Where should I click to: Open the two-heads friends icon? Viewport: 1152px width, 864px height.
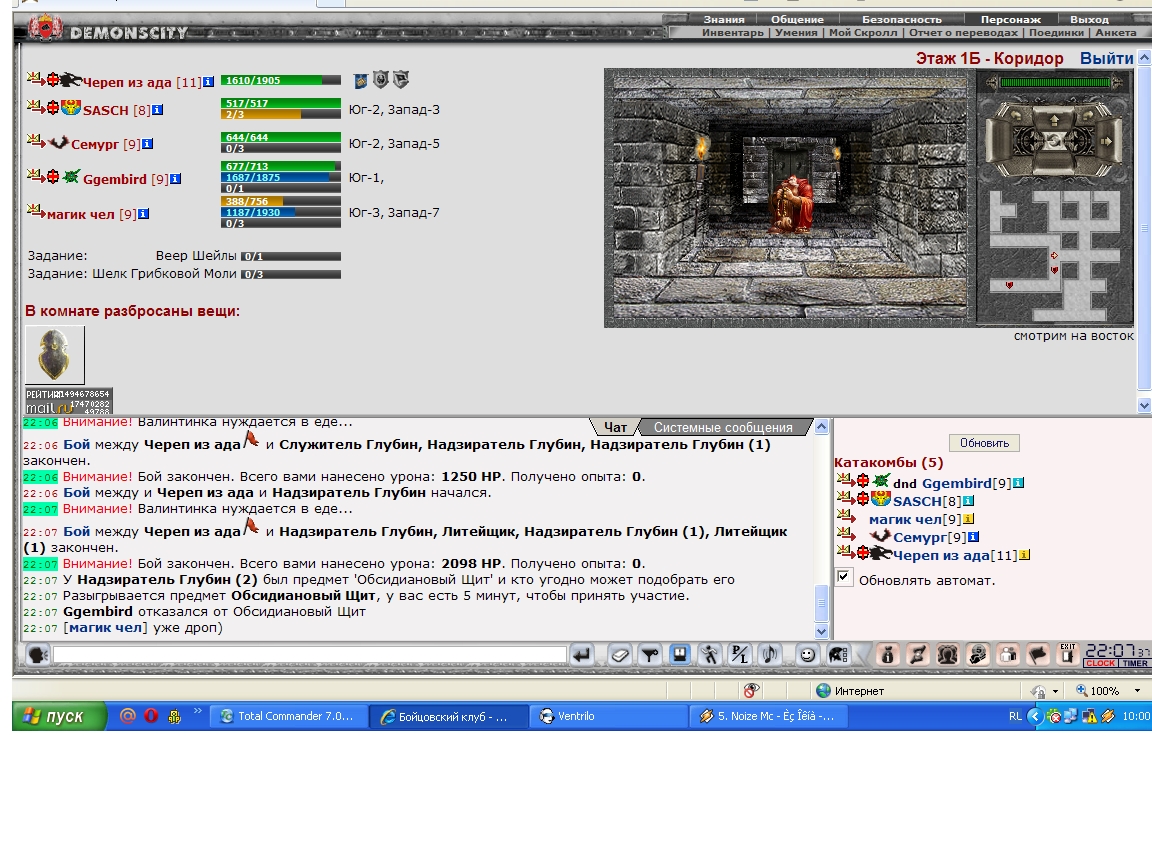[x=948, y=654]
